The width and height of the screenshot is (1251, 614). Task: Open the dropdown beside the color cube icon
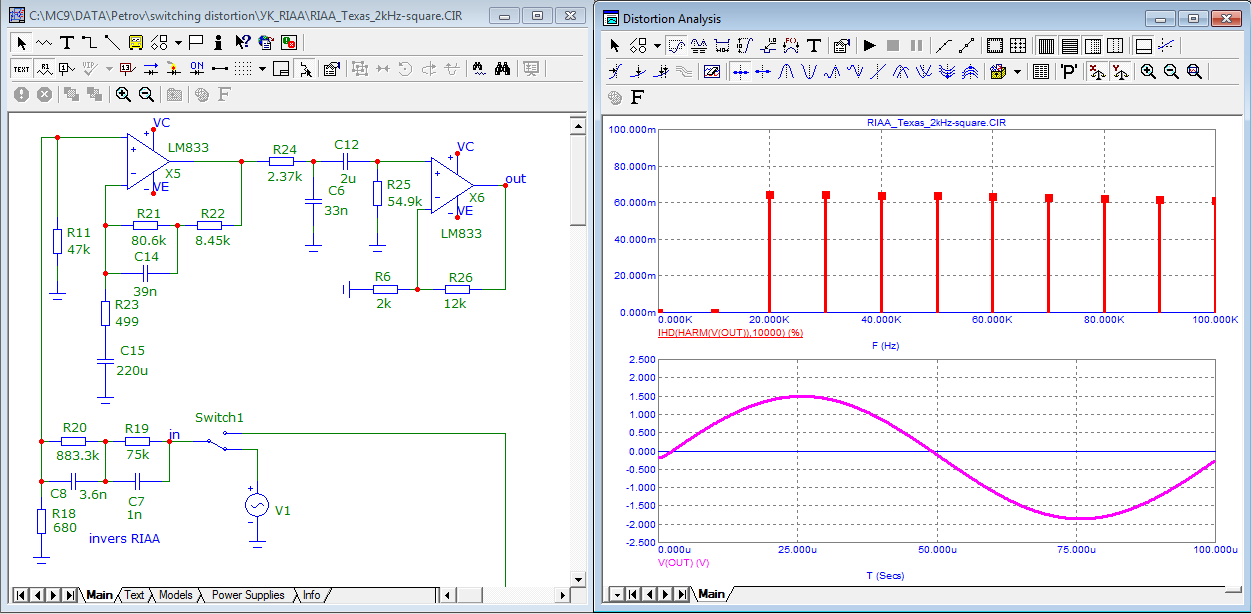pyautogui.click(x=1017, y=72)
